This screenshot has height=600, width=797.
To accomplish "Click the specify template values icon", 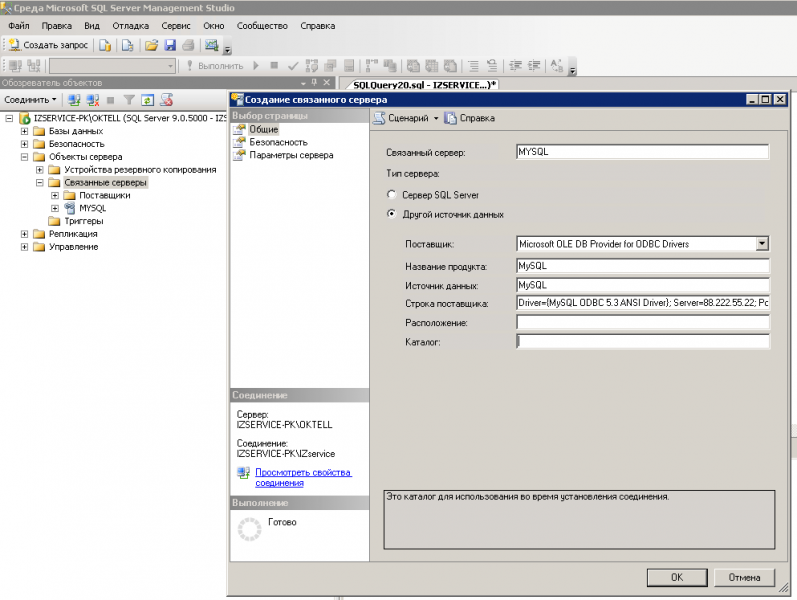I will pos(557,66).
